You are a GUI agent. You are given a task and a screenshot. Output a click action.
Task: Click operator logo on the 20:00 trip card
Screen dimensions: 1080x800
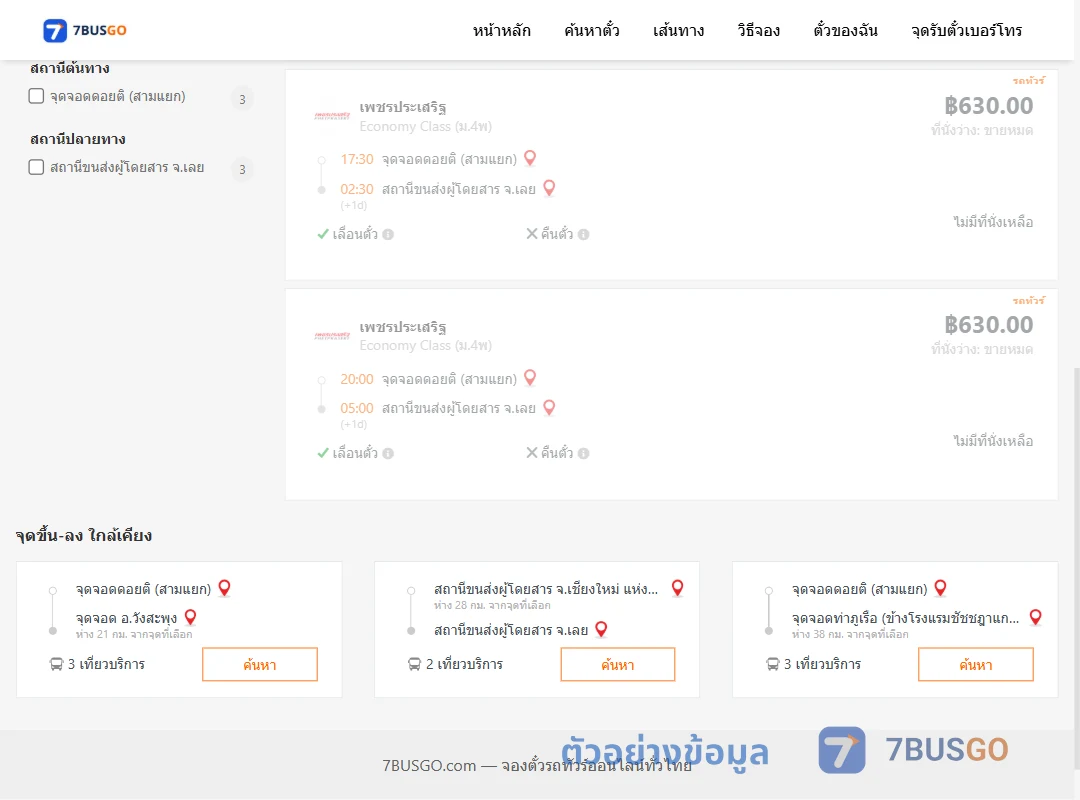[x=332, y=336]
